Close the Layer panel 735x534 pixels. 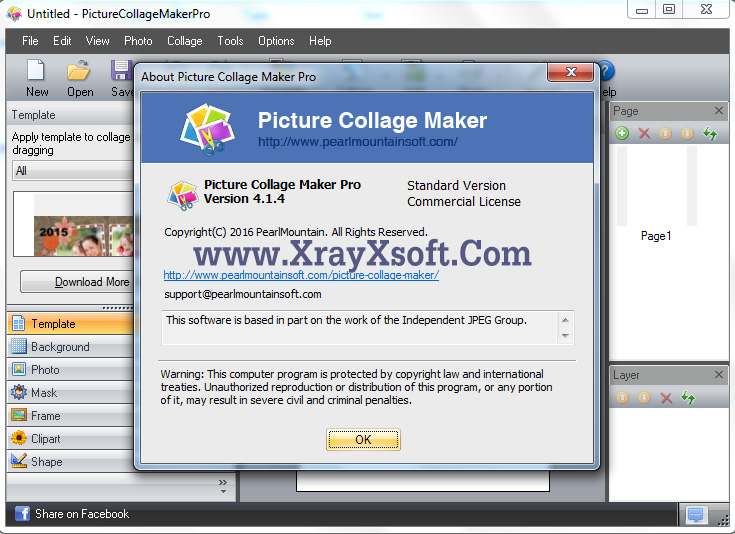tap(719, 375)
